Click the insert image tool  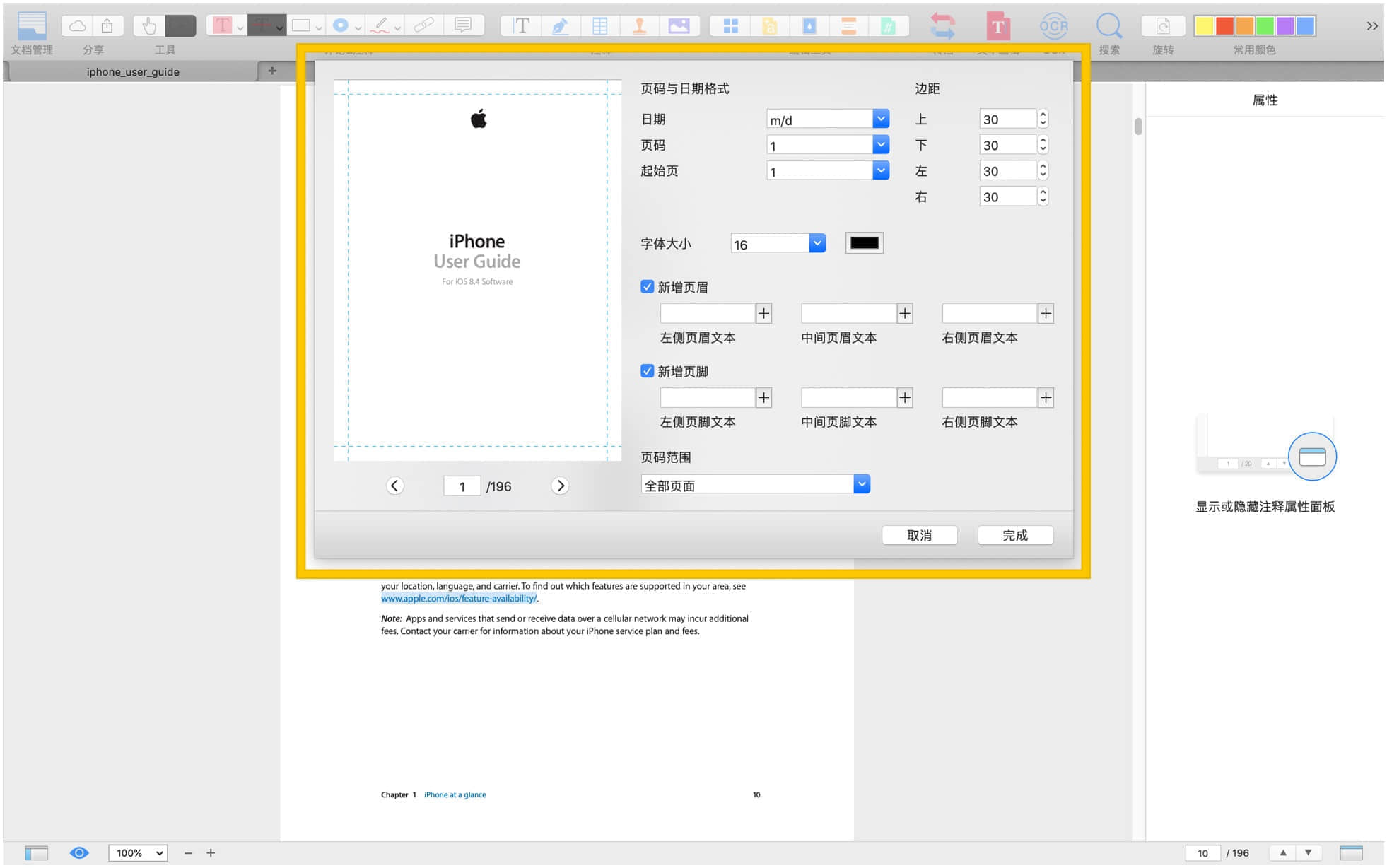(679, 25)
